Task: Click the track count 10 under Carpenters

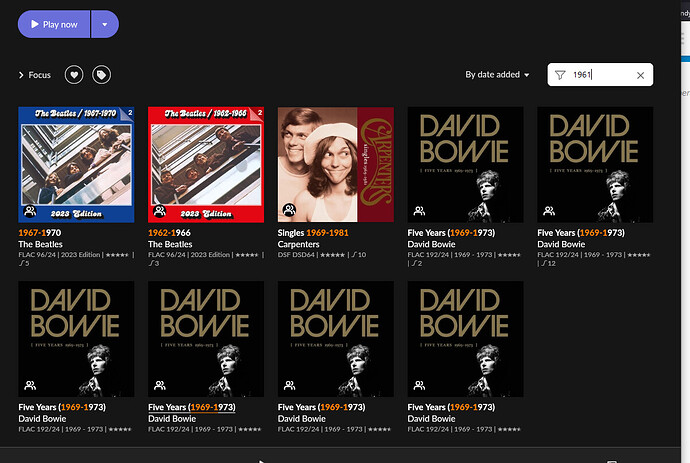Action: (359, 255)
